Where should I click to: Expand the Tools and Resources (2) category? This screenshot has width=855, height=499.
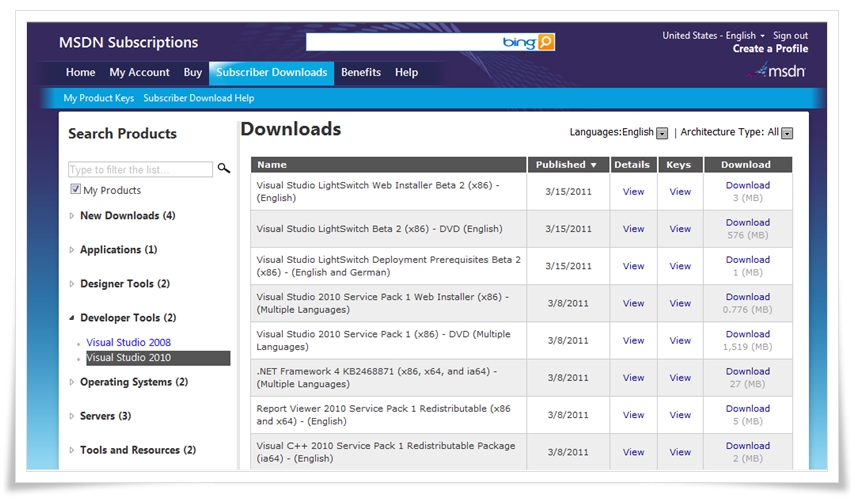(x=71, y=450)
